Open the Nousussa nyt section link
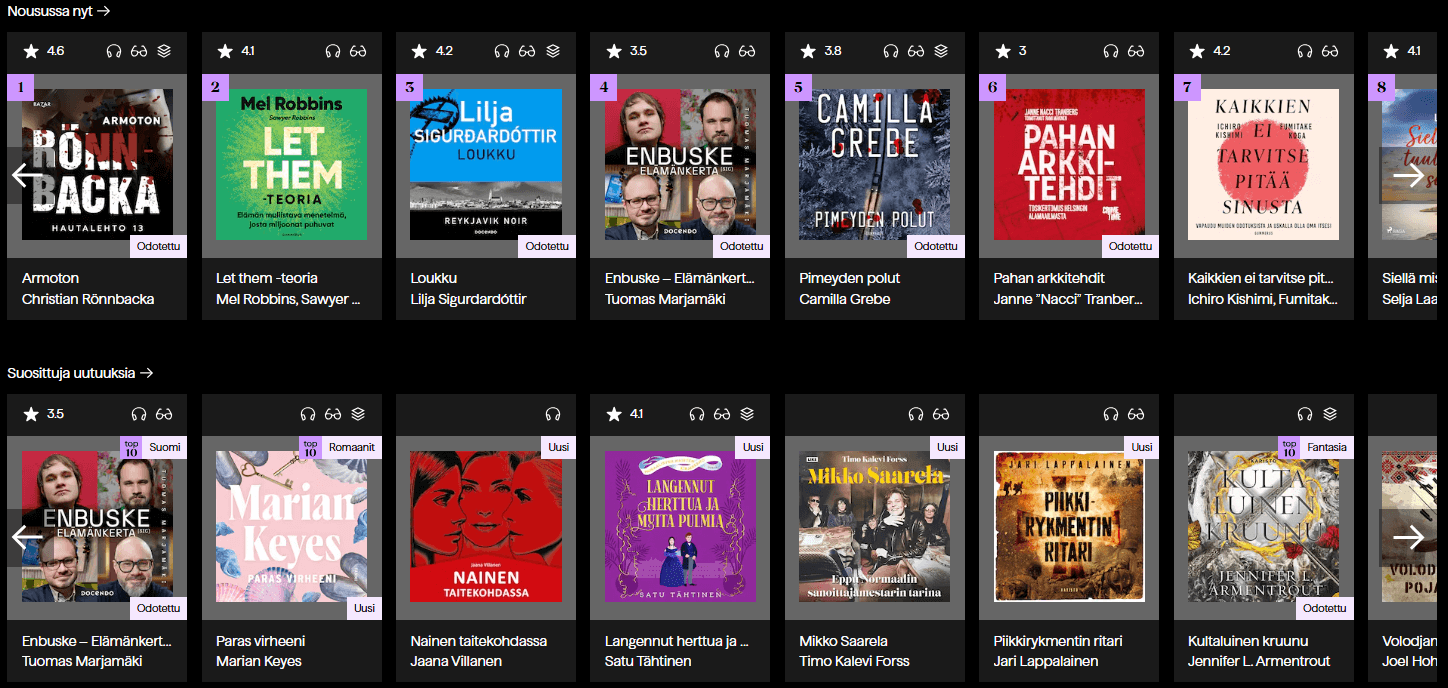Screen dimensions: 1448x688 pyautogui.click(x=58, y=11)
